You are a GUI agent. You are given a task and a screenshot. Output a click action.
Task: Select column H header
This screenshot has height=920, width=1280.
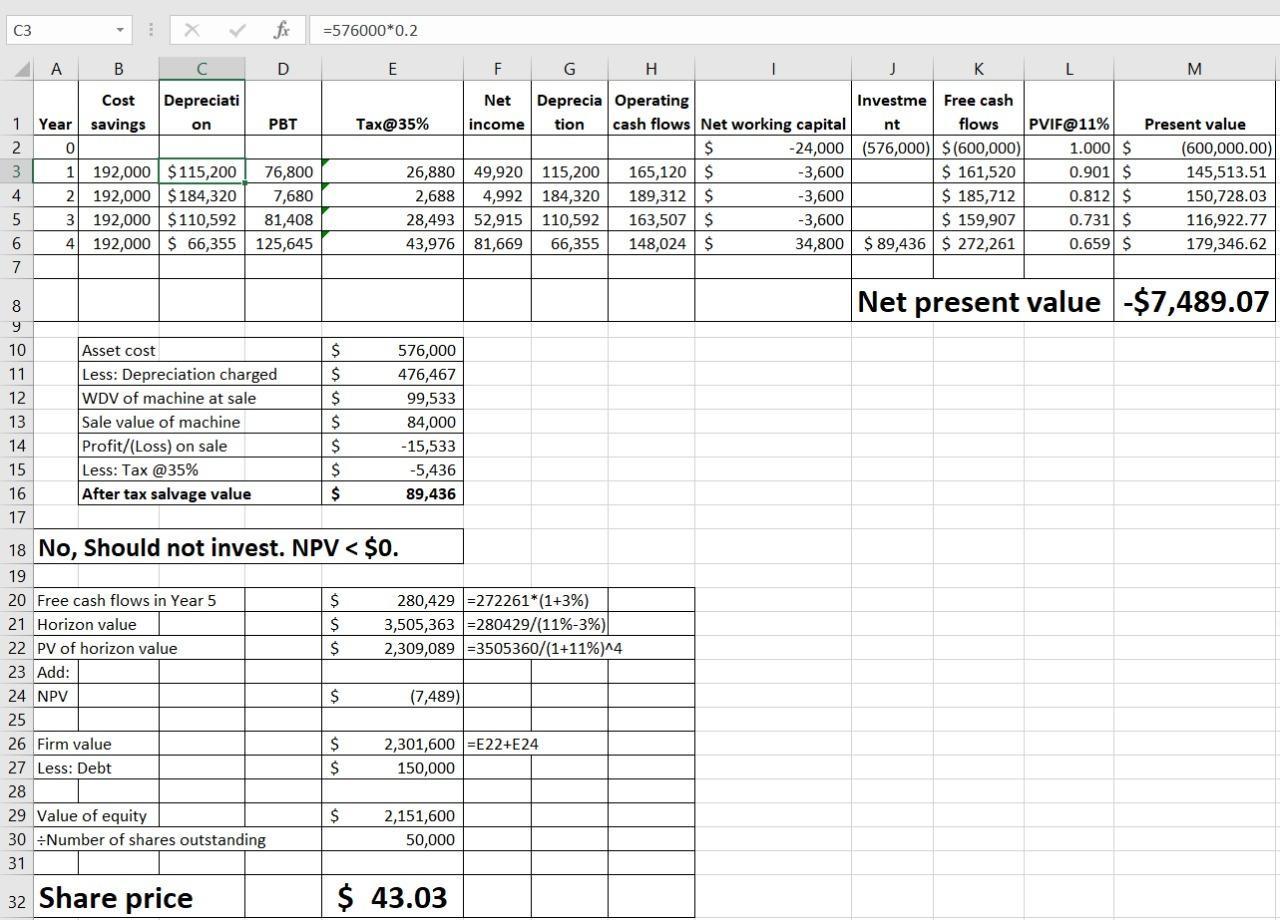coord(651,68)
